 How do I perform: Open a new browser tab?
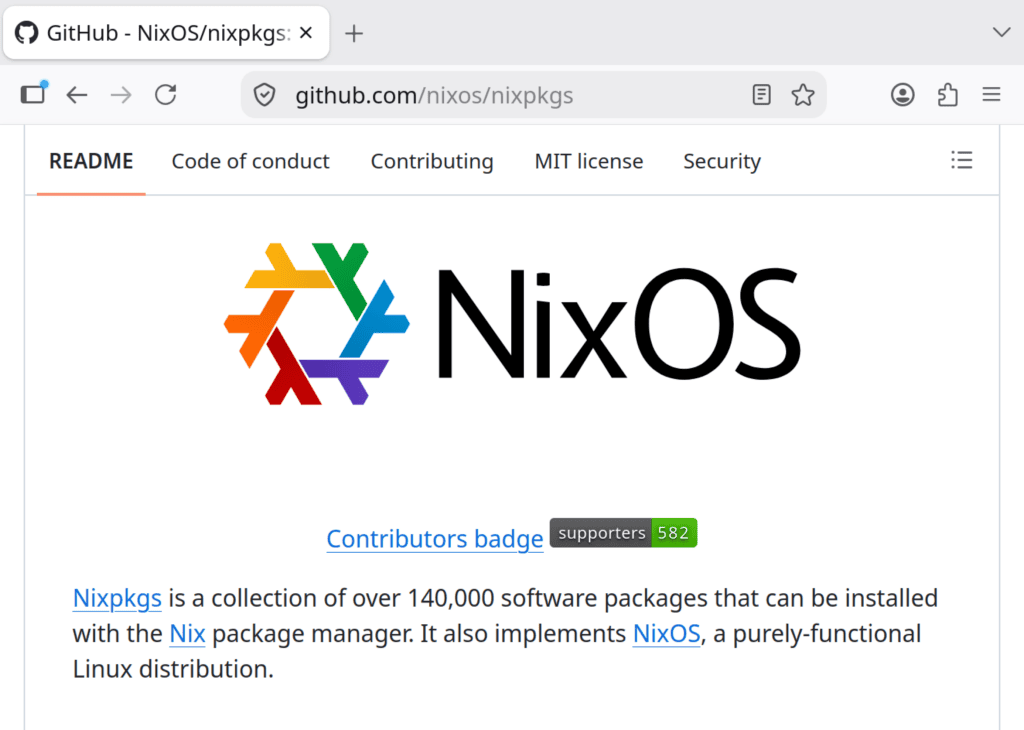coord(353,33)
